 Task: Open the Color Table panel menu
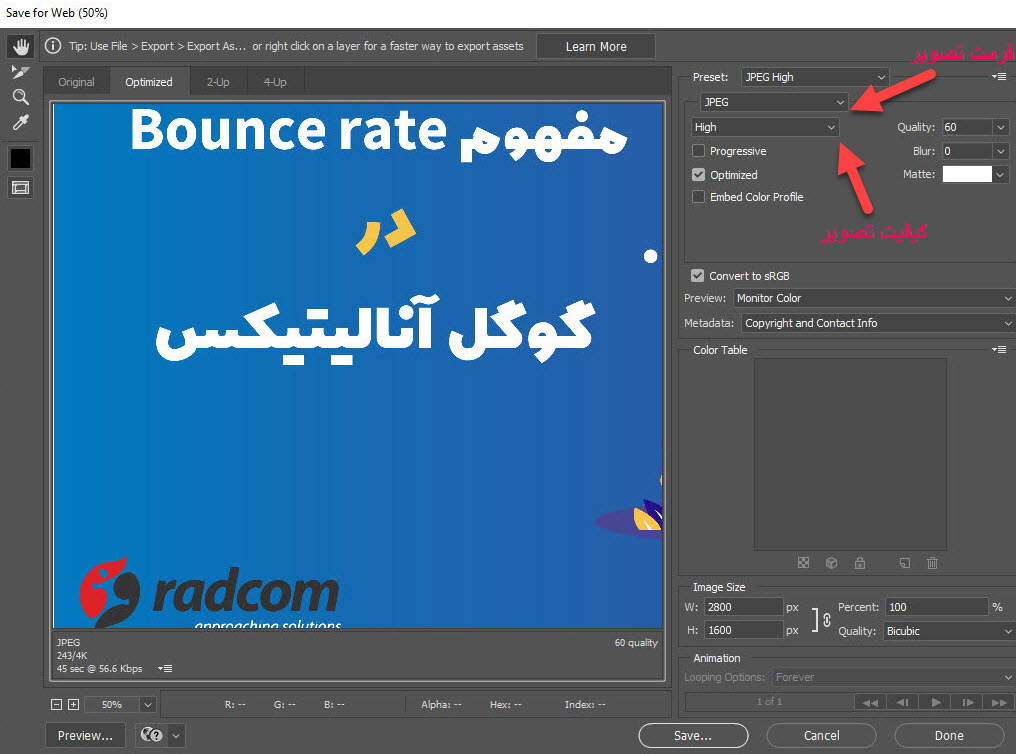(999, 349)
